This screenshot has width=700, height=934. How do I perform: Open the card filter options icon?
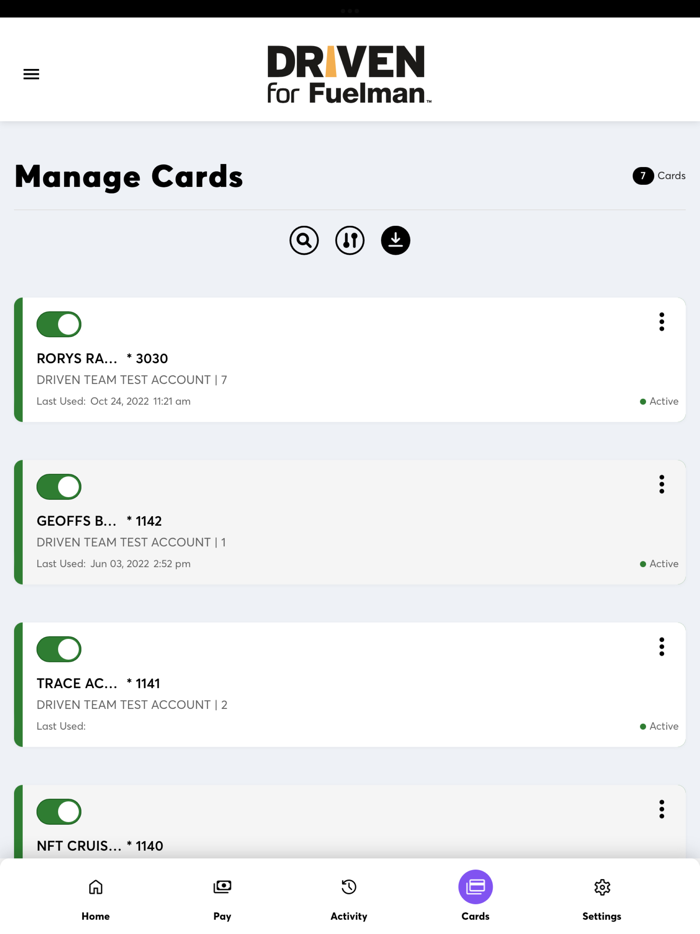coord(350,240)
